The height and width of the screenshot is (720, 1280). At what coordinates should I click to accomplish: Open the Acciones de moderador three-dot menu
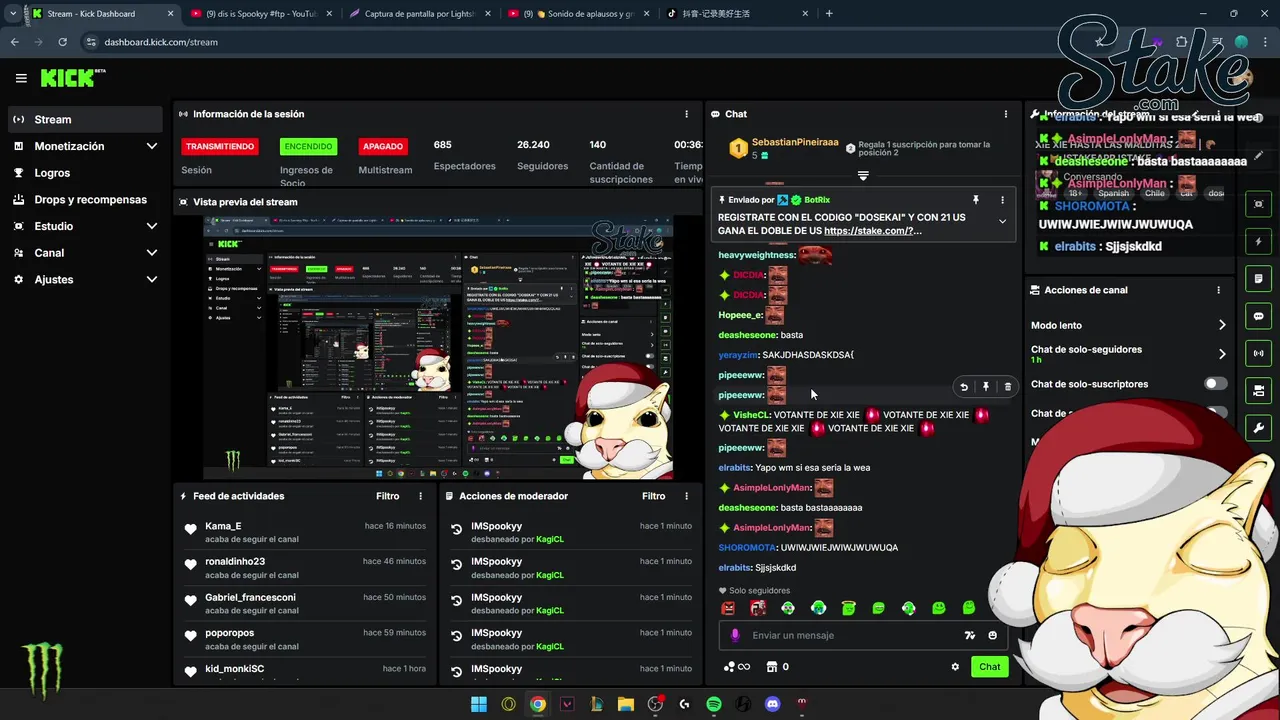(x=686, y=496)
